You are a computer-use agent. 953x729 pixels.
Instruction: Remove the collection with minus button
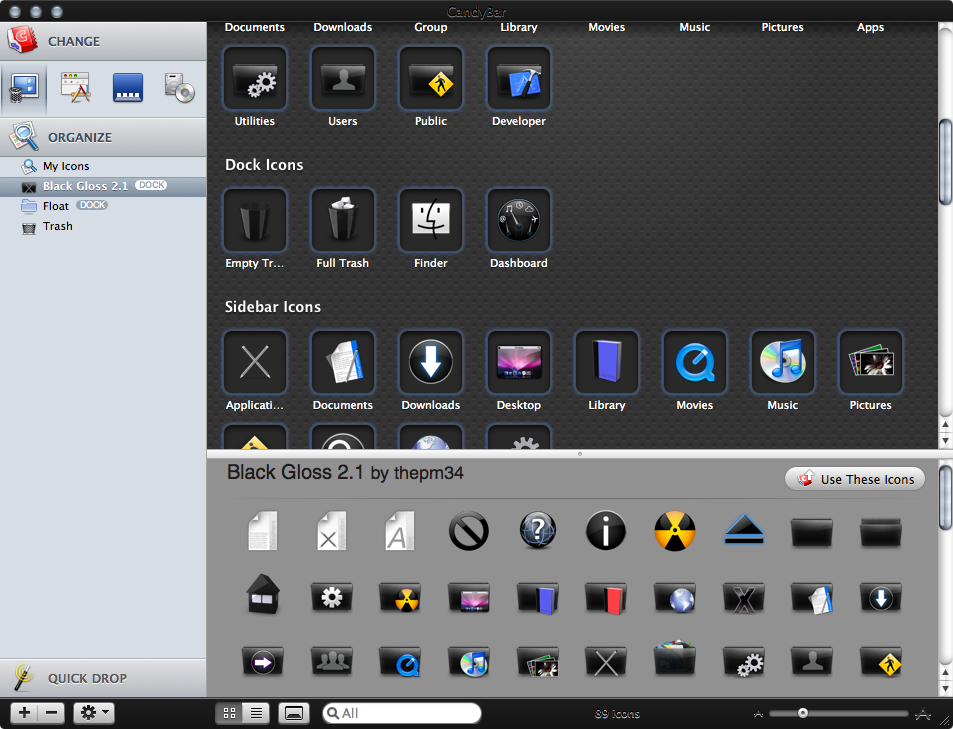[x=52, y=713]
